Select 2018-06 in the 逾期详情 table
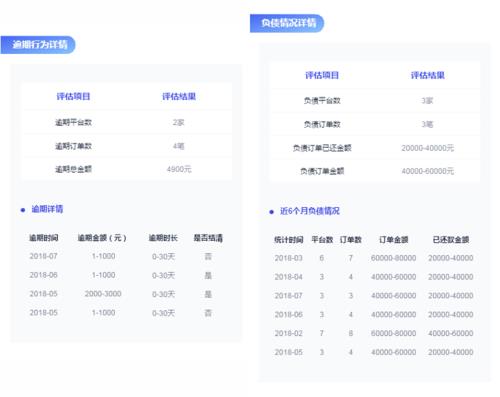Screen dimensions: 500x397 (43, 275)
